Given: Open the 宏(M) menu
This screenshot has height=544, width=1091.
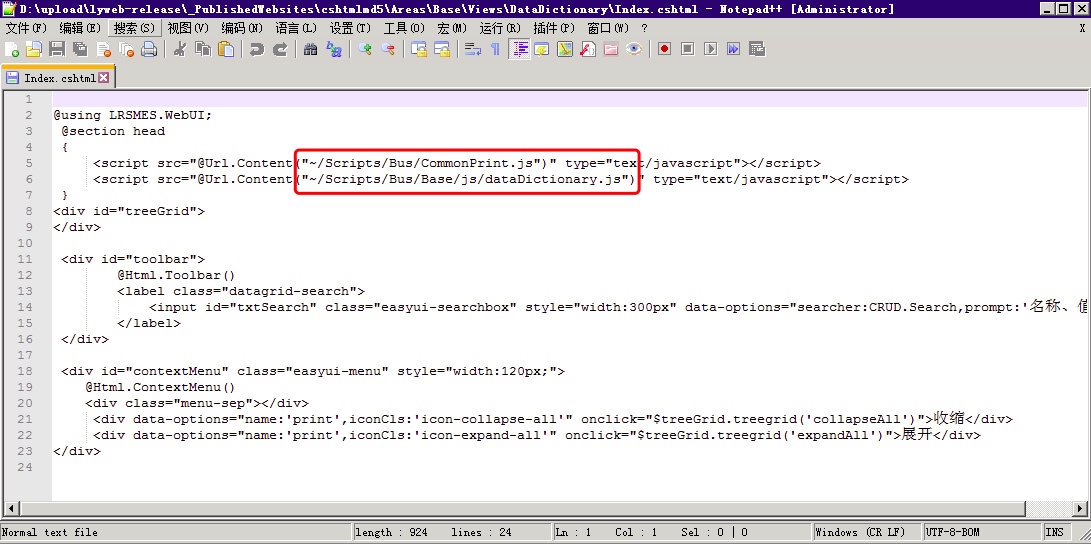Looking at the screenshot, I should (452, 29).
